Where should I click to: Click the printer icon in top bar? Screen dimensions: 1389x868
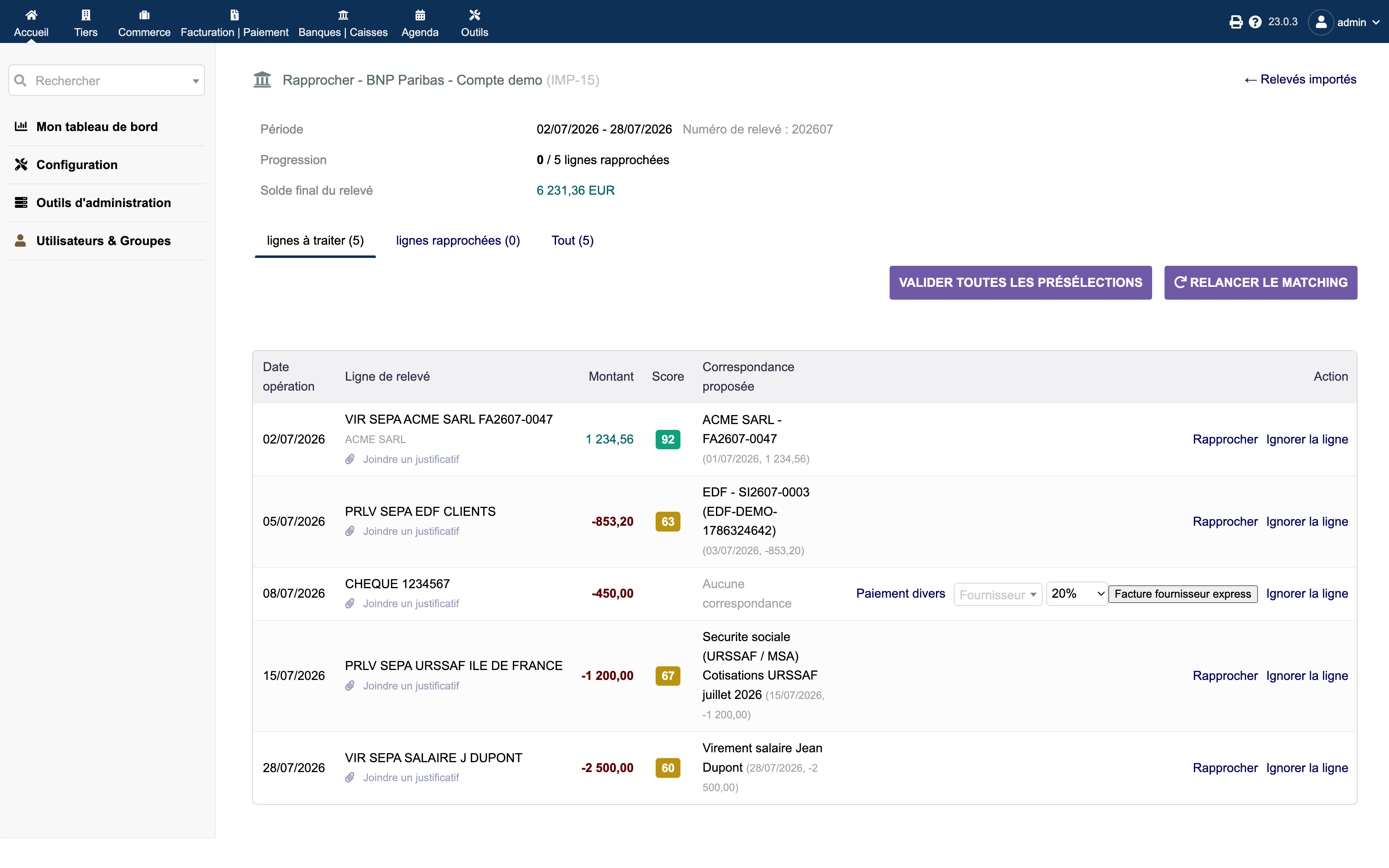click(1236, 22)
